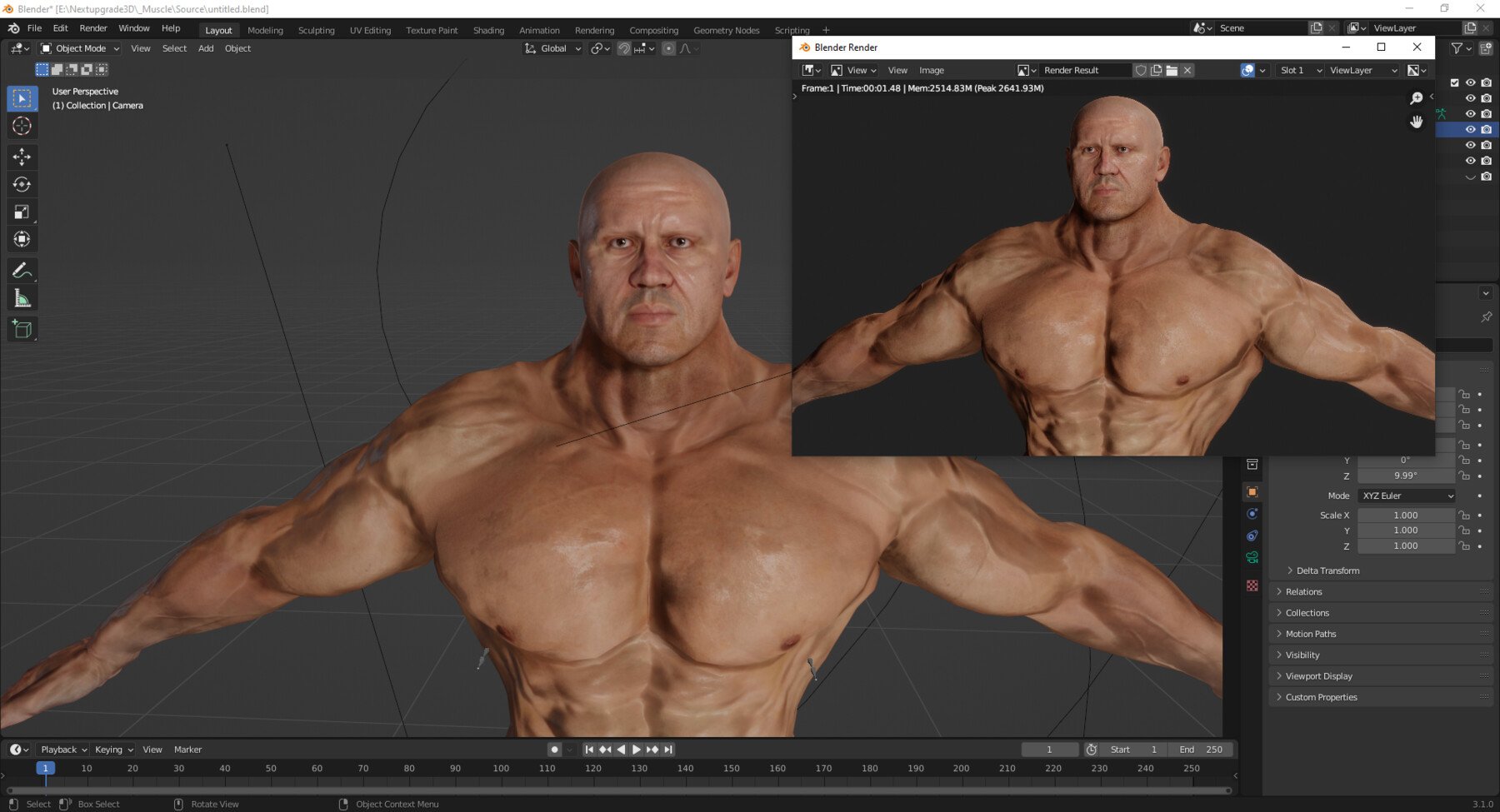Activate the Scale tool
The width and height of the screenshot is (1500, 812).
tap(22, 212)
